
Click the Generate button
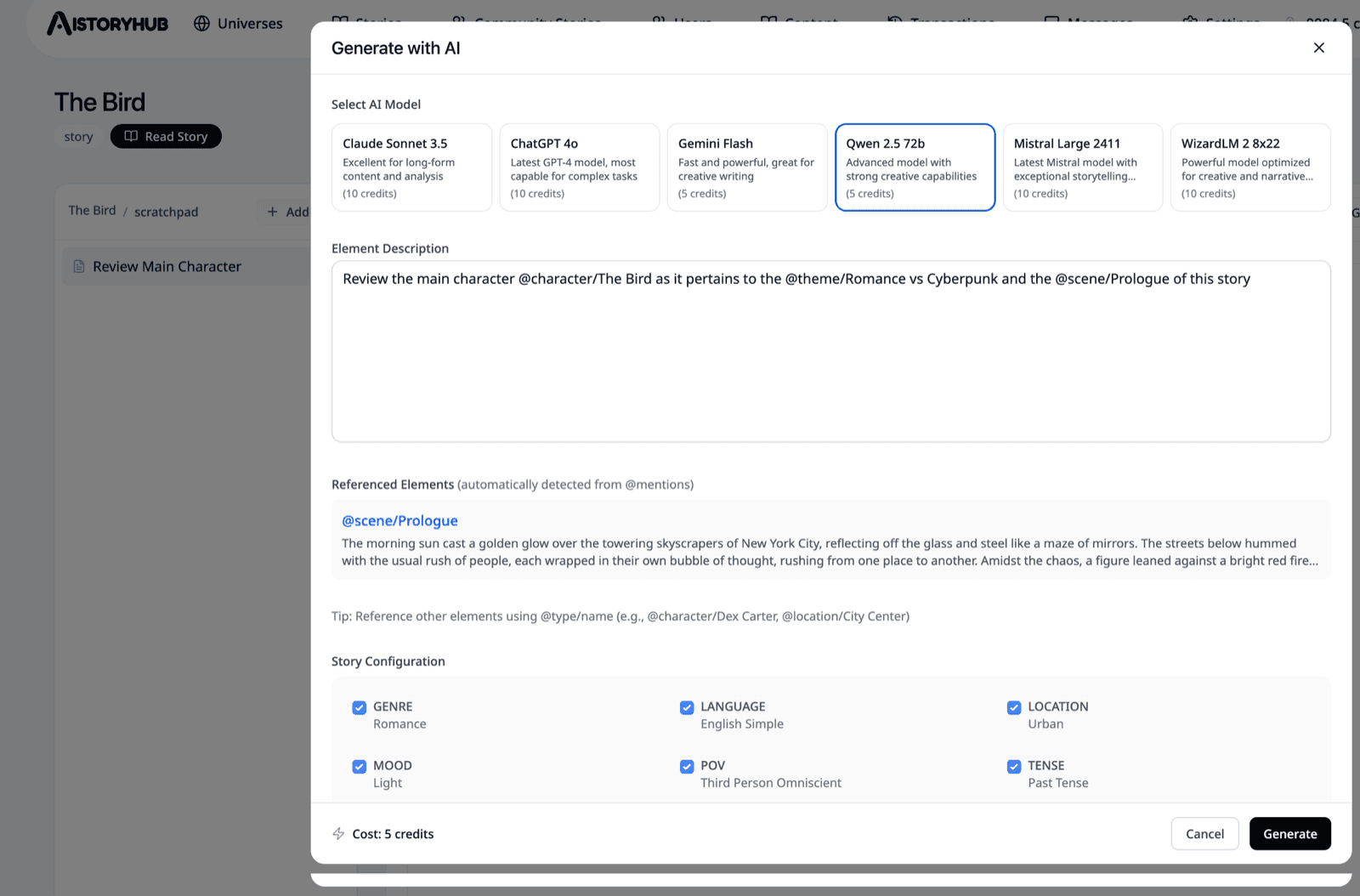point(1289,834)
